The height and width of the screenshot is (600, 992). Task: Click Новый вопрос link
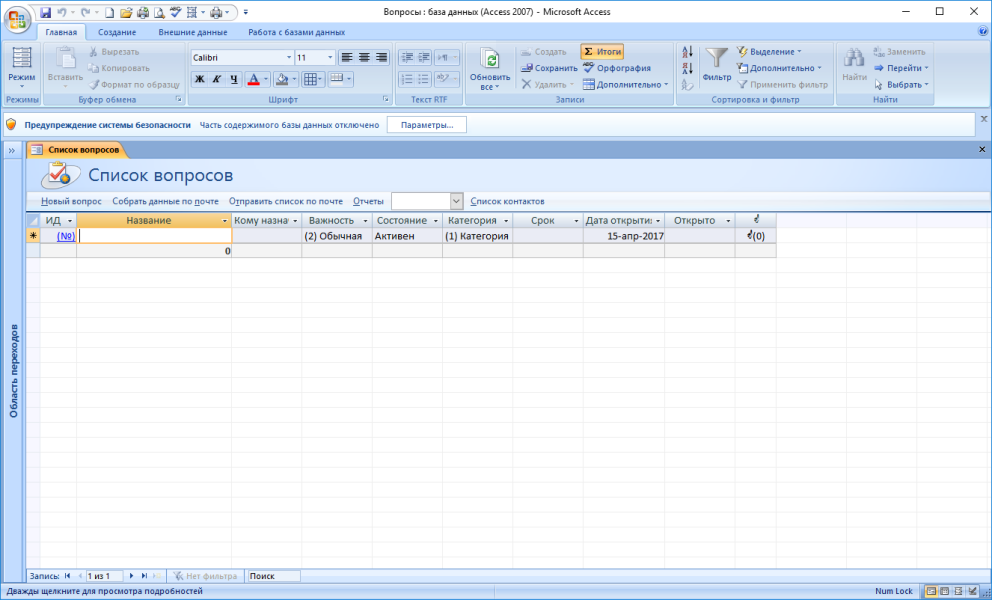click(x=71, y=201)
